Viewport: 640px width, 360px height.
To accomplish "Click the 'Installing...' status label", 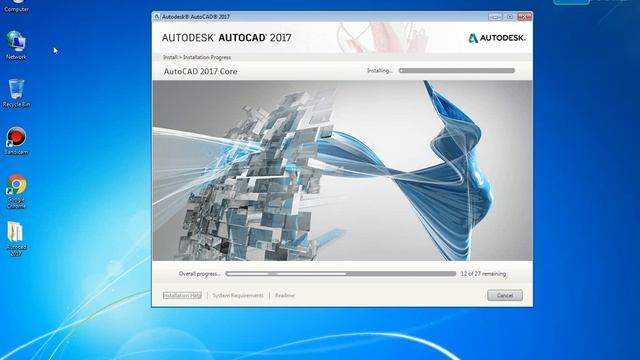I will (x=380, y=71).
